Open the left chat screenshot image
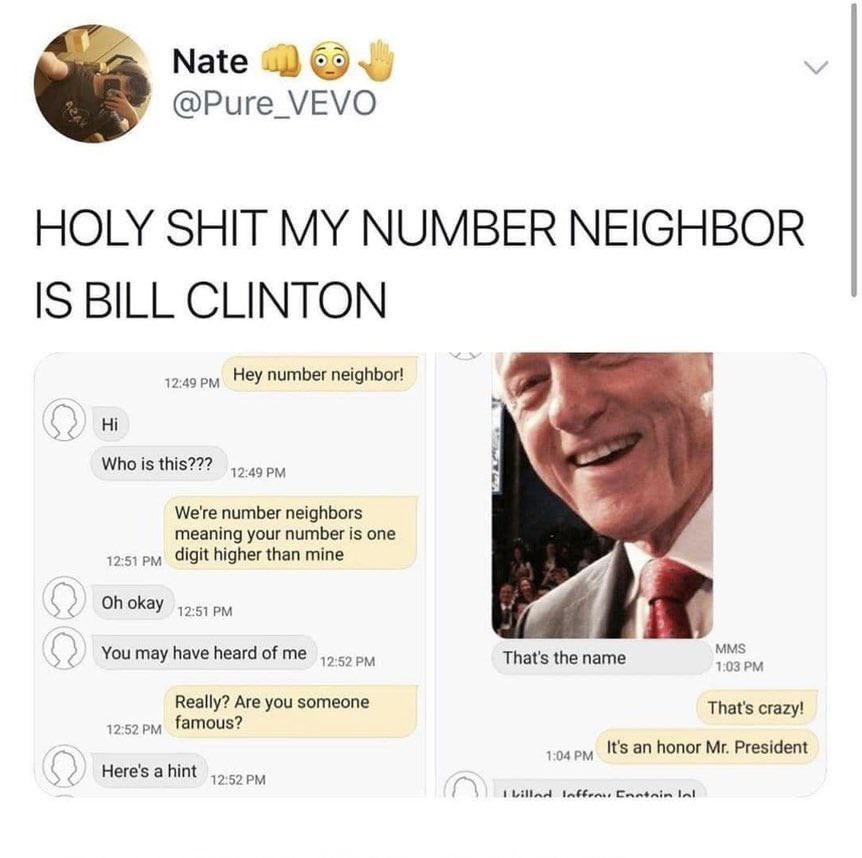 pyautogui.click(x=230, y=574)
